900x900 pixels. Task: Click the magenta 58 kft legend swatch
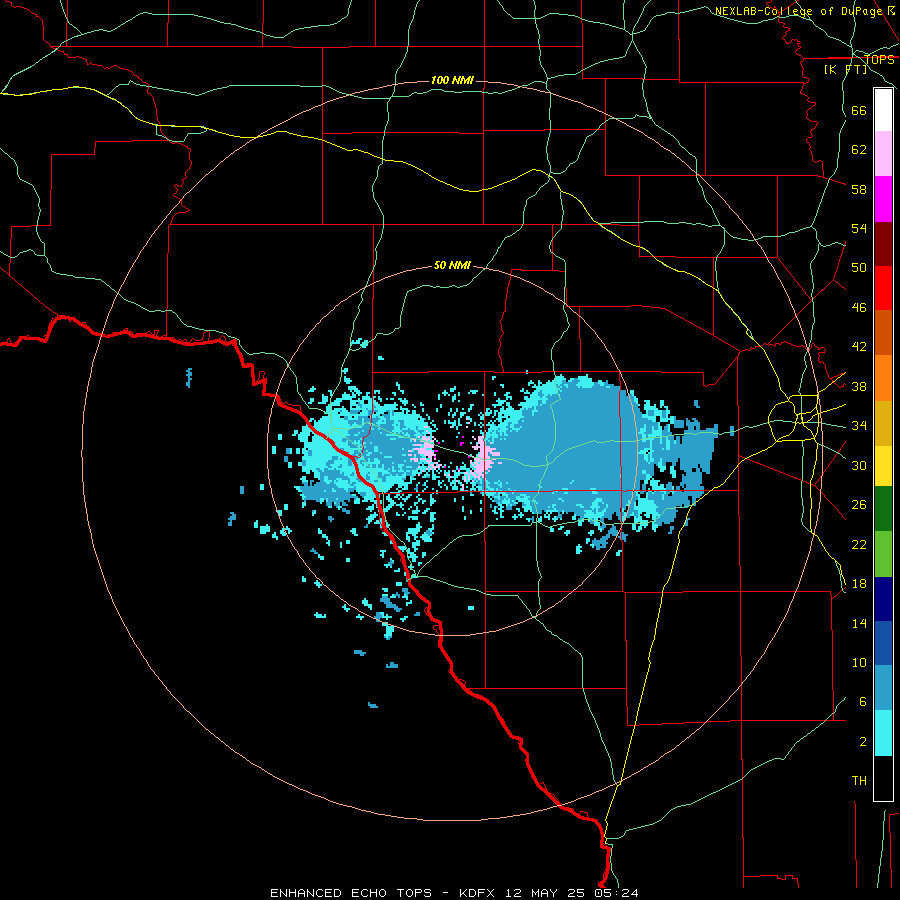click(883, 199)
